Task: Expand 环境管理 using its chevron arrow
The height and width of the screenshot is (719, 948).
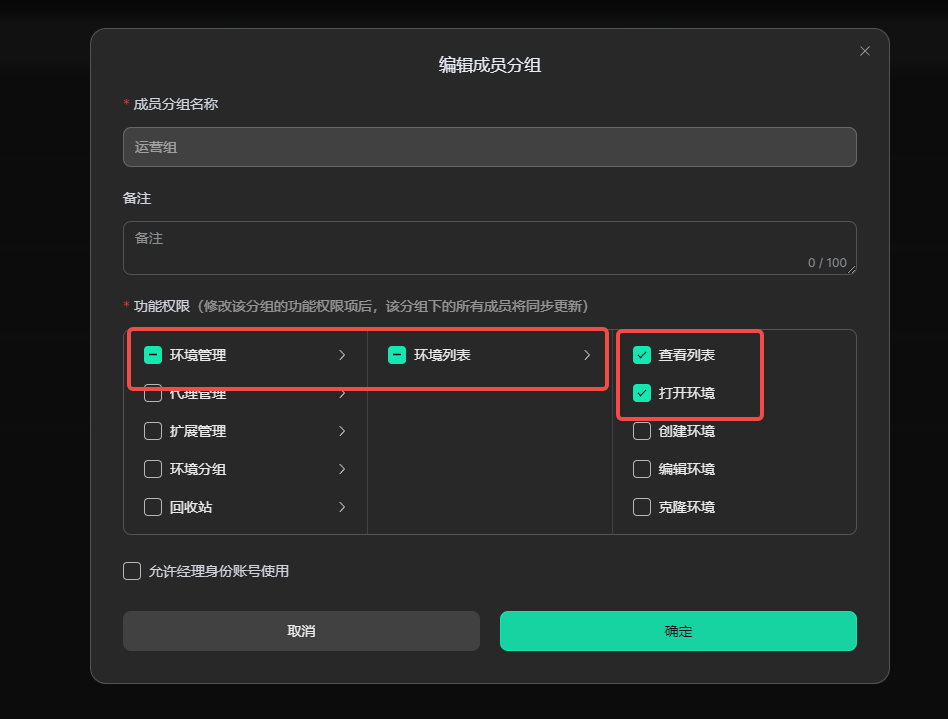Action: [342, 355]
